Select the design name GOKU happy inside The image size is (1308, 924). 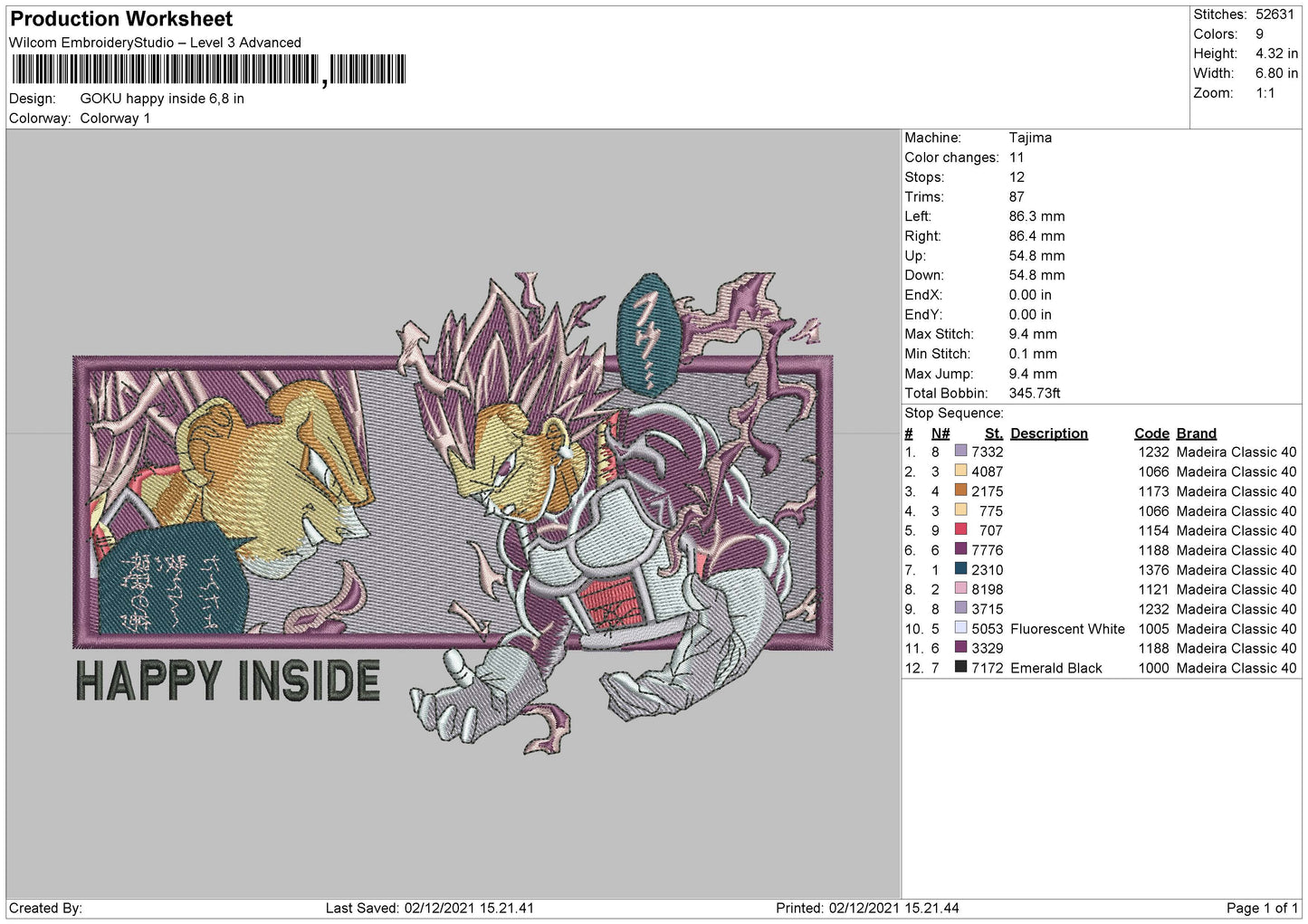161,99
